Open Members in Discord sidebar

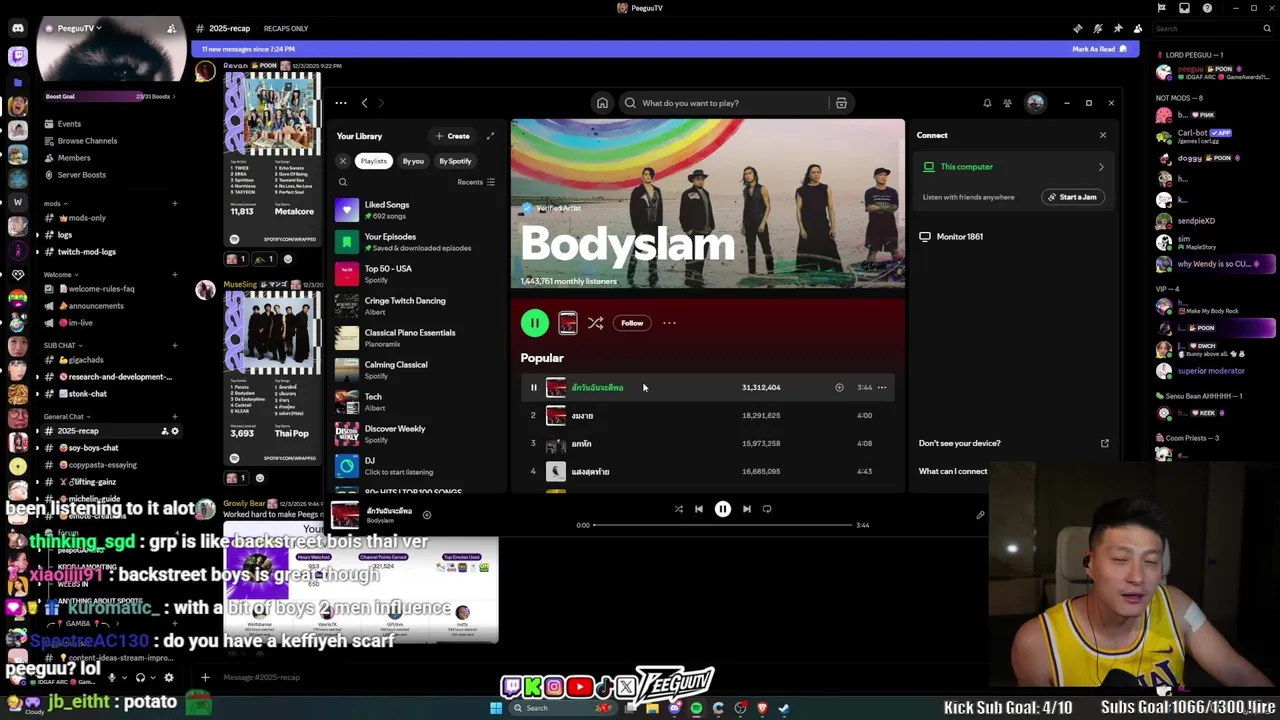(x=110, y=158)
